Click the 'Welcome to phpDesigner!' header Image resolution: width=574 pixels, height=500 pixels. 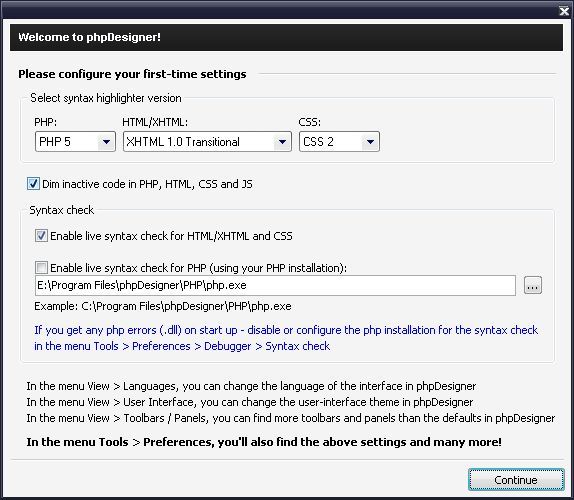coord(89,37)
